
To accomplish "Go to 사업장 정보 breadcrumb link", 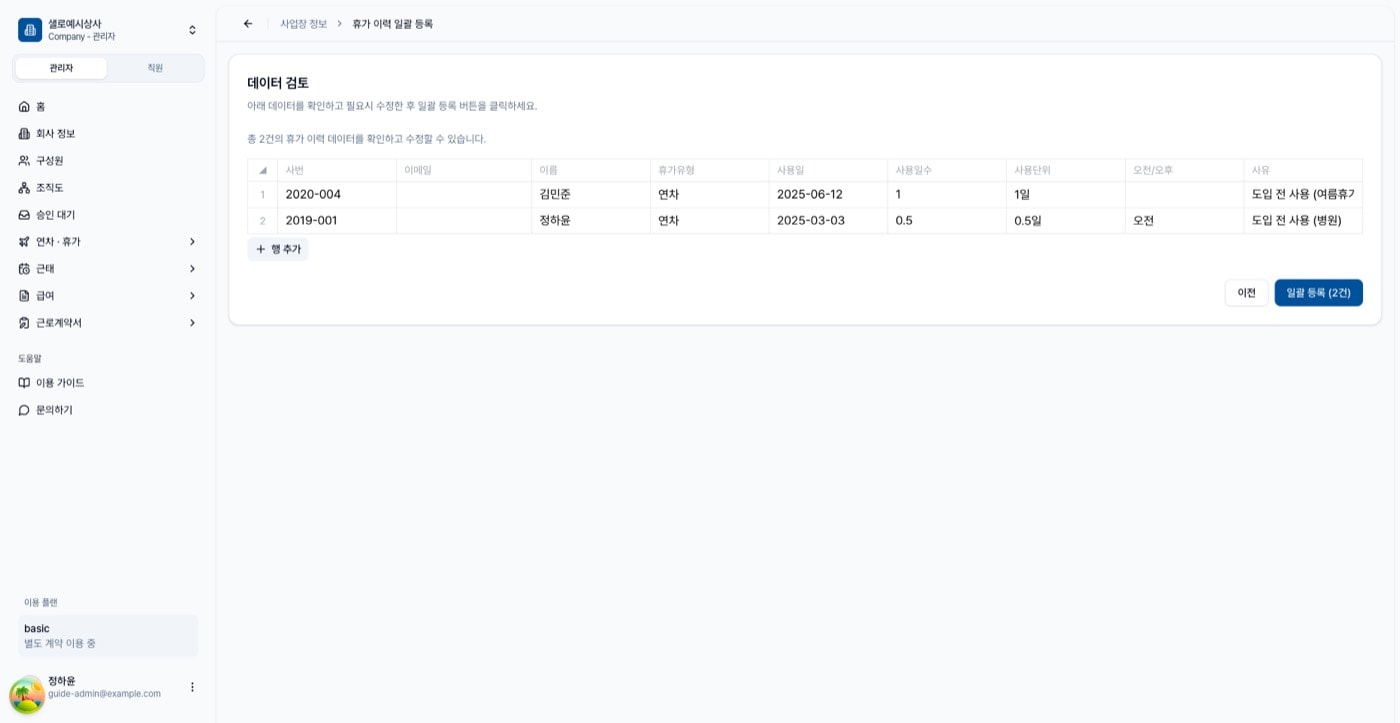I will 304,24.
